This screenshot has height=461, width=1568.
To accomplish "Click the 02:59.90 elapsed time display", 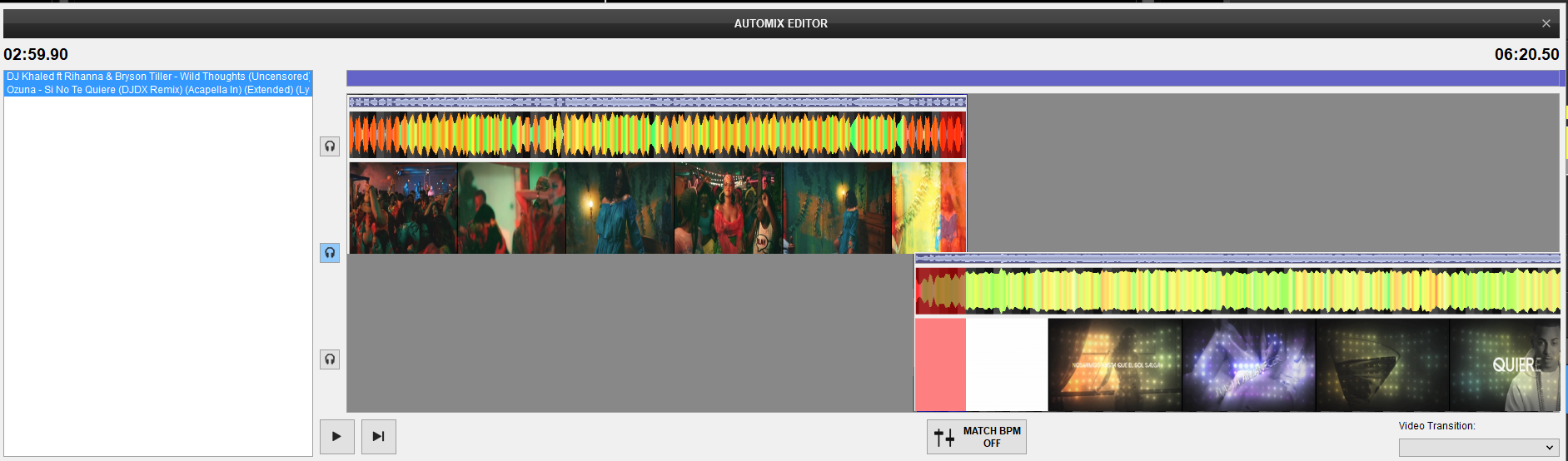I will 36,54.
